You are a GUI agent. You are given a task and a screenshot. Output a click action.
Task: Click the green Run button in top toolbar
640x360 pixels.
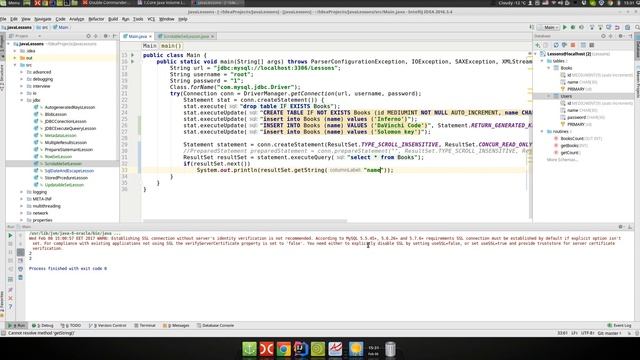[565, 27]
